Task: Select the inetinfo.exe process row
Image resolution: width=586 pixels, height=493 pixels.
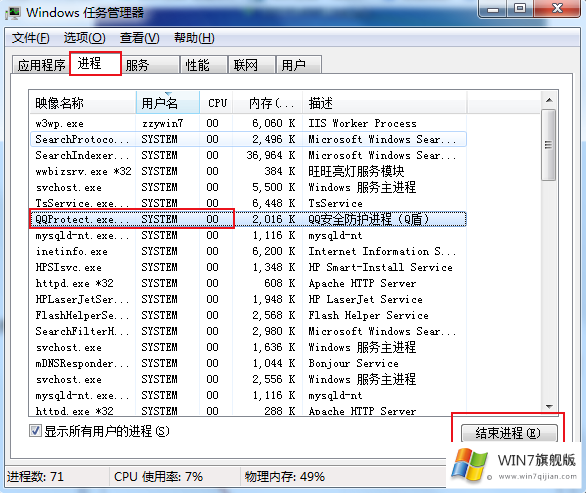Action: pyautogui.click(x=248, y=251)
